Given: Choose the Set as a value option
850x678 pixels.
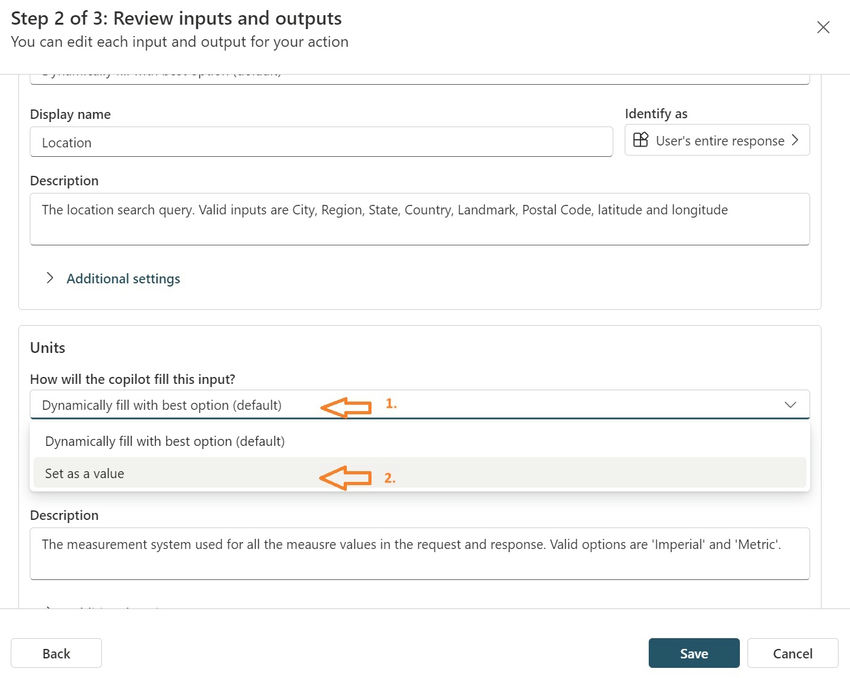Looking at the screenshot, I should coord(85,473).
